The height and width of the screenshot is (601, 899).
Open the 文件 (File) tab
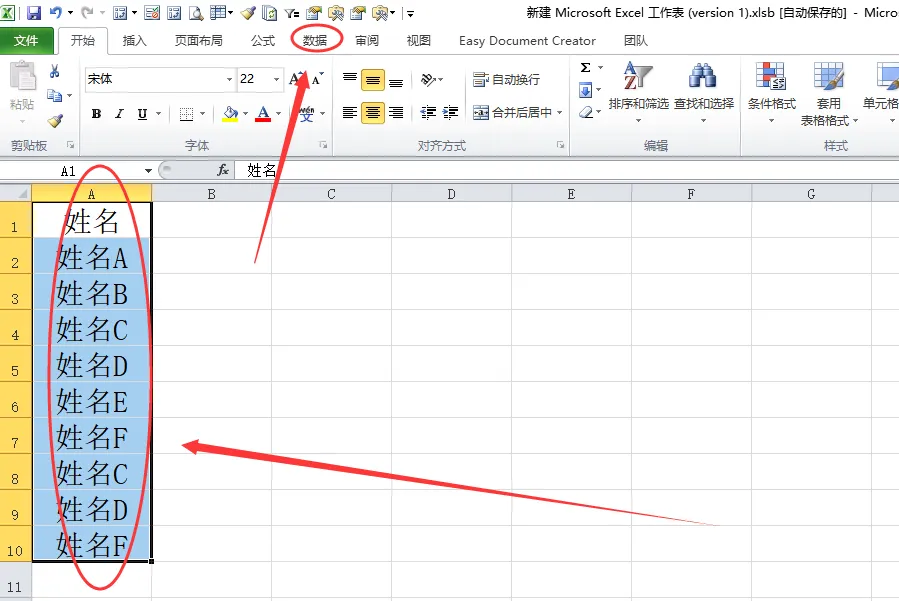coord(26,41)
